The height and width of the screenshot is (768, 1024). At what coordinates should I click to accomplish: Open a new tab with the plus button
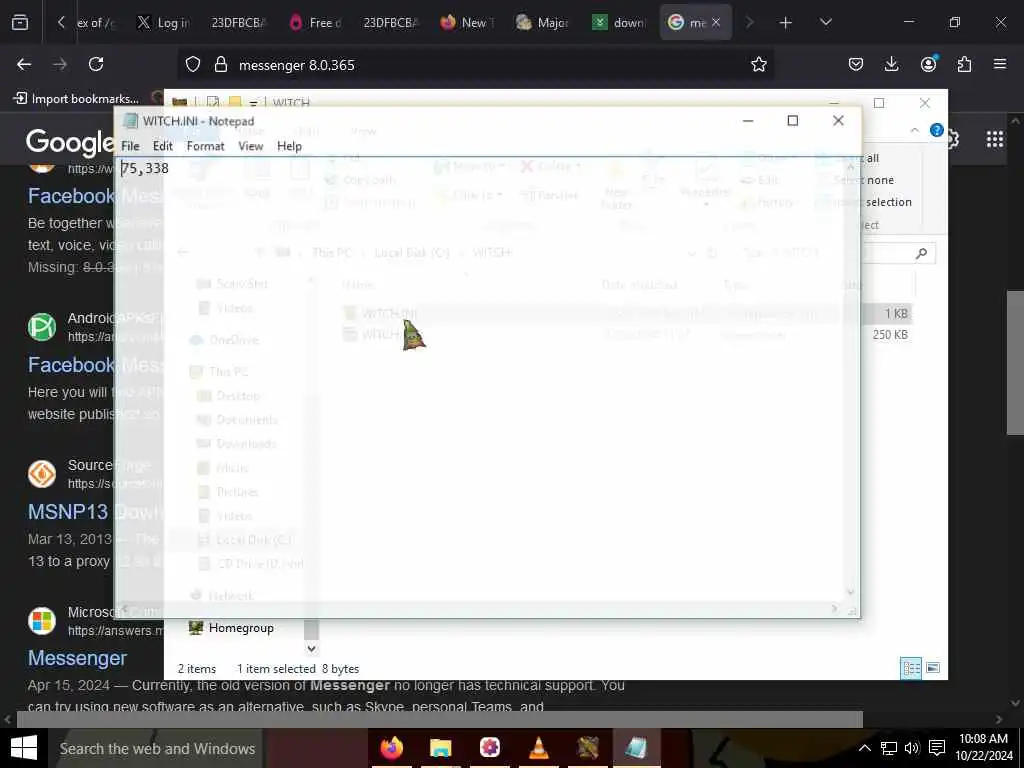tap(786, 23)
